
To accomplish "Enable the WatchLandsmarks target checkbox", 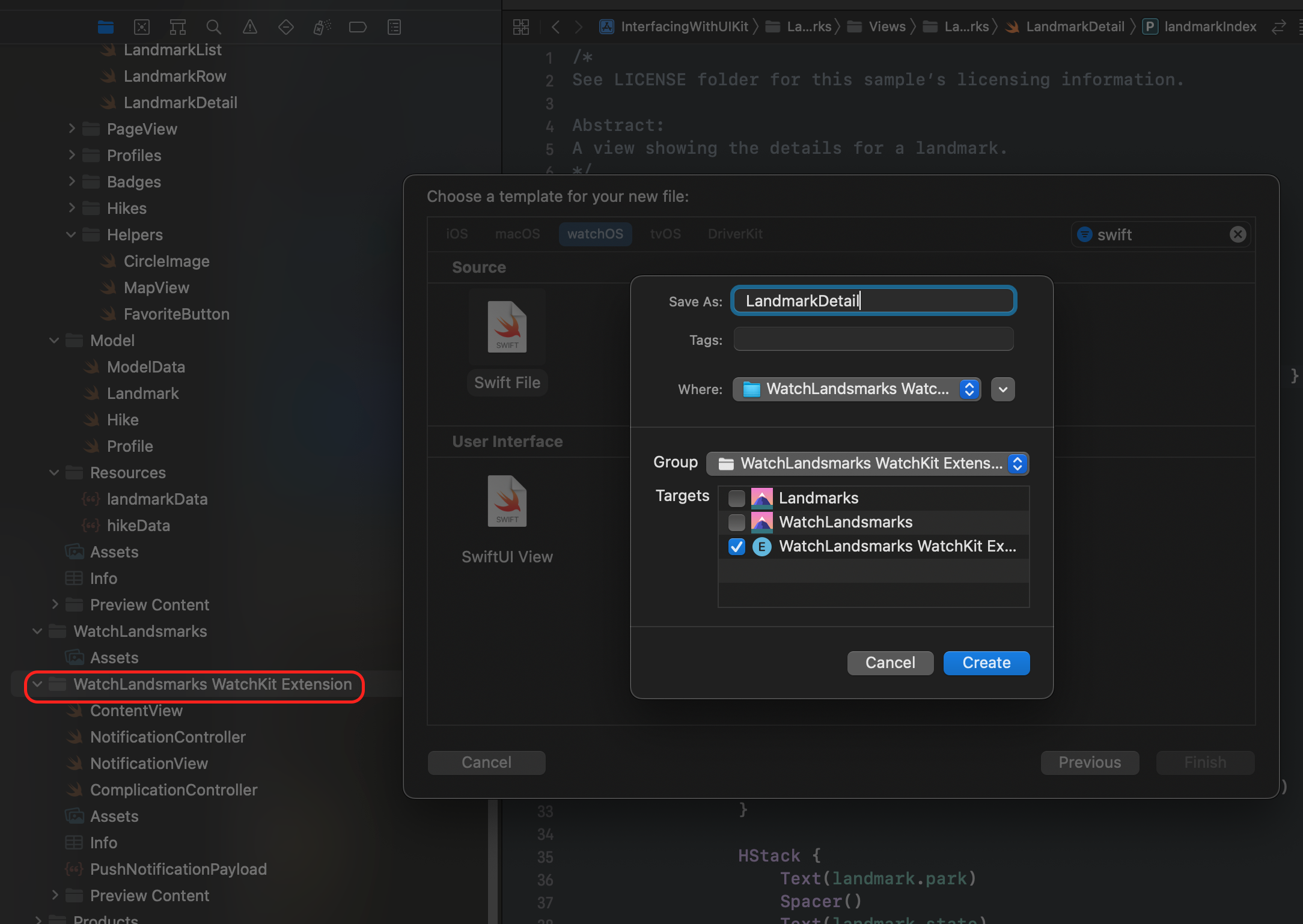I will click(736, 522).
